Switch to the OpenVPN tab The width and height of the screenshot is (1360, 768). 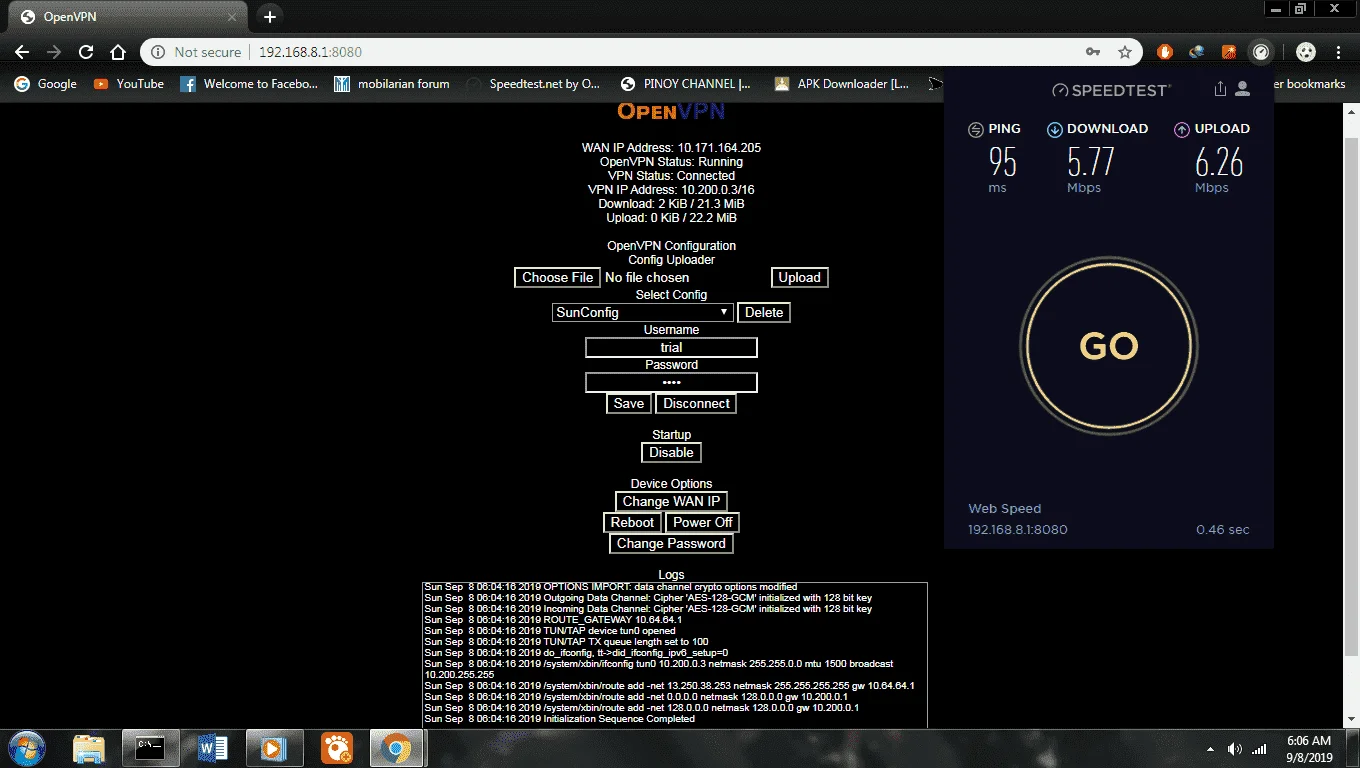[125, 17]
